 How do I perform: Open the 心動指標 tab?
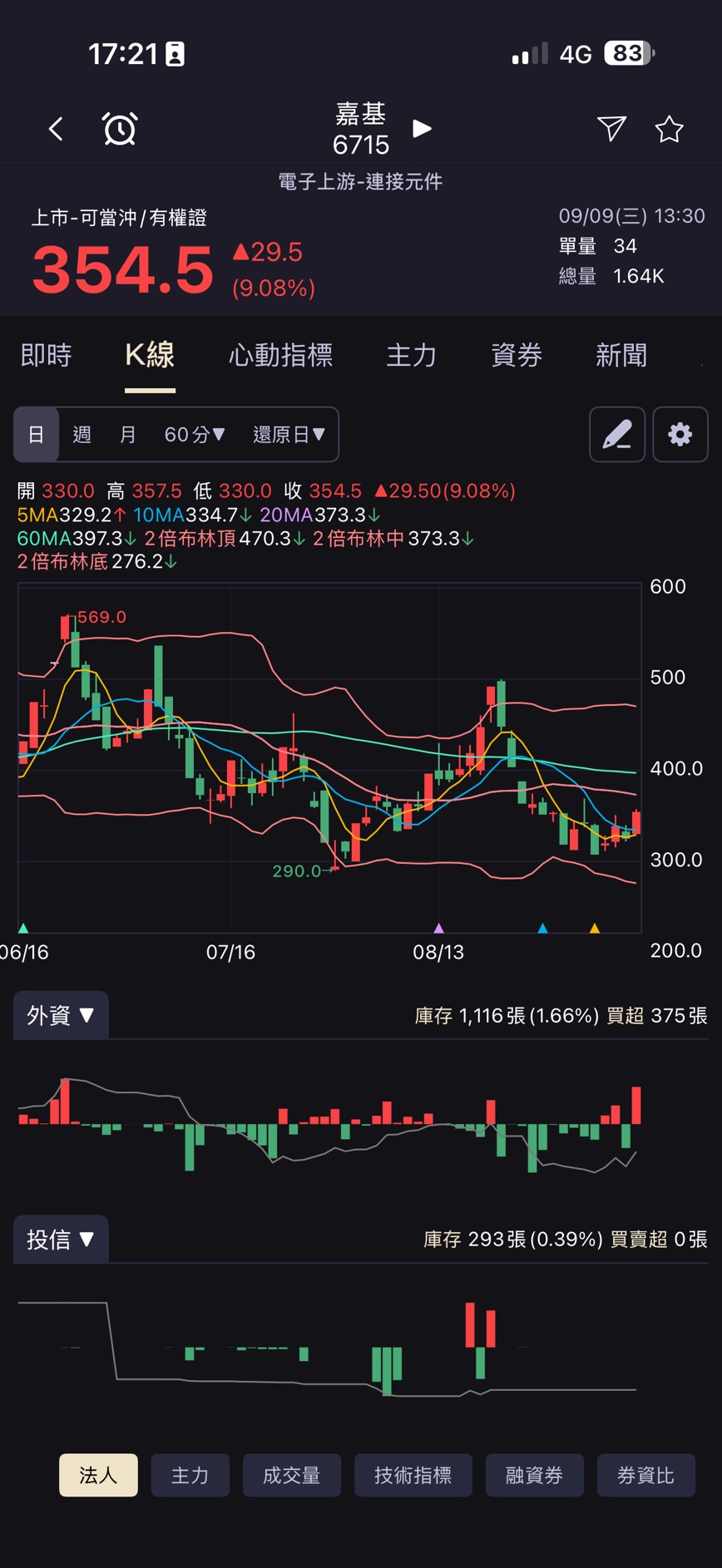280,355
